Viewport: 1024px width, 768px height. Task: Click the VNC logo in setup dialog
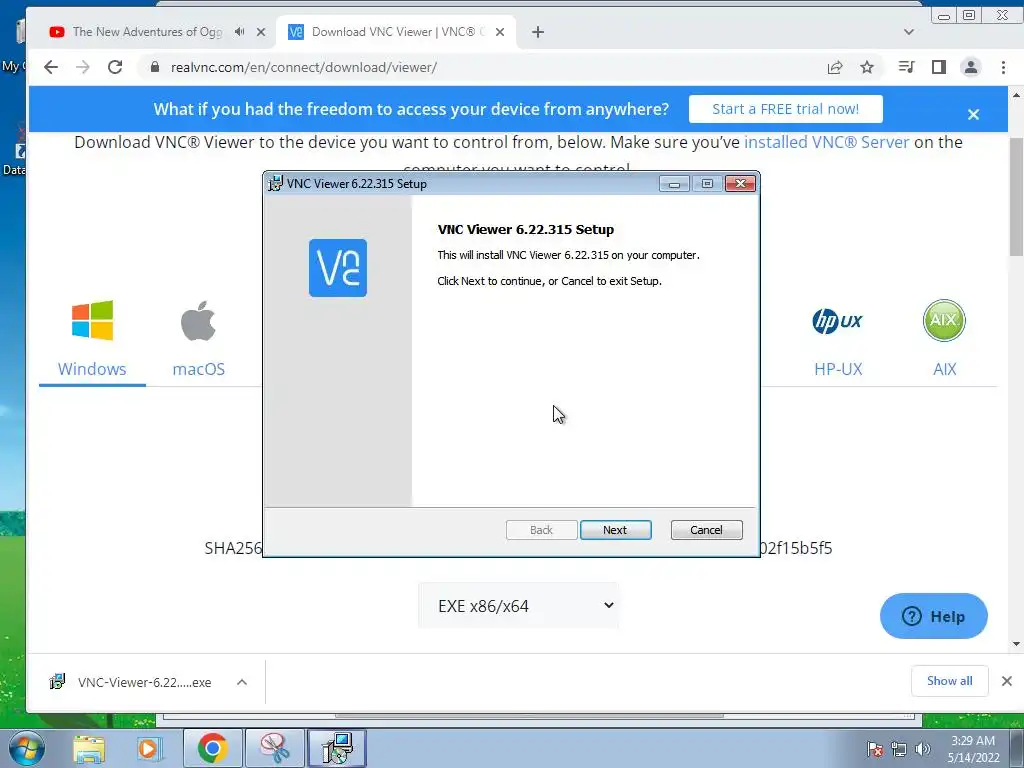coord(338,268)
